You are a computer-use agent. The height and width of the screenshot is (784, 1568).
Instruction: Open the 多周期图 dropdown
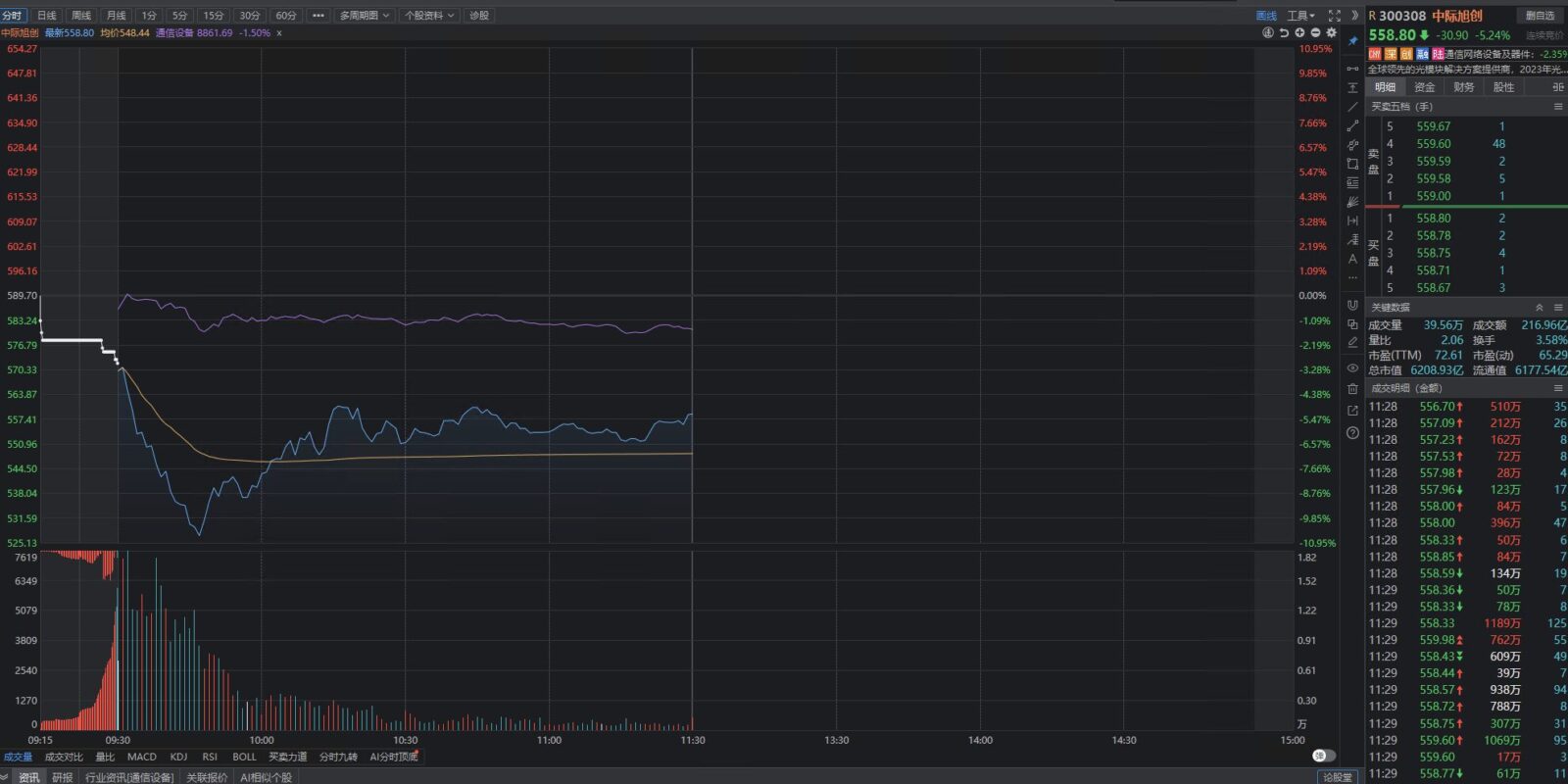click(365, 16)
